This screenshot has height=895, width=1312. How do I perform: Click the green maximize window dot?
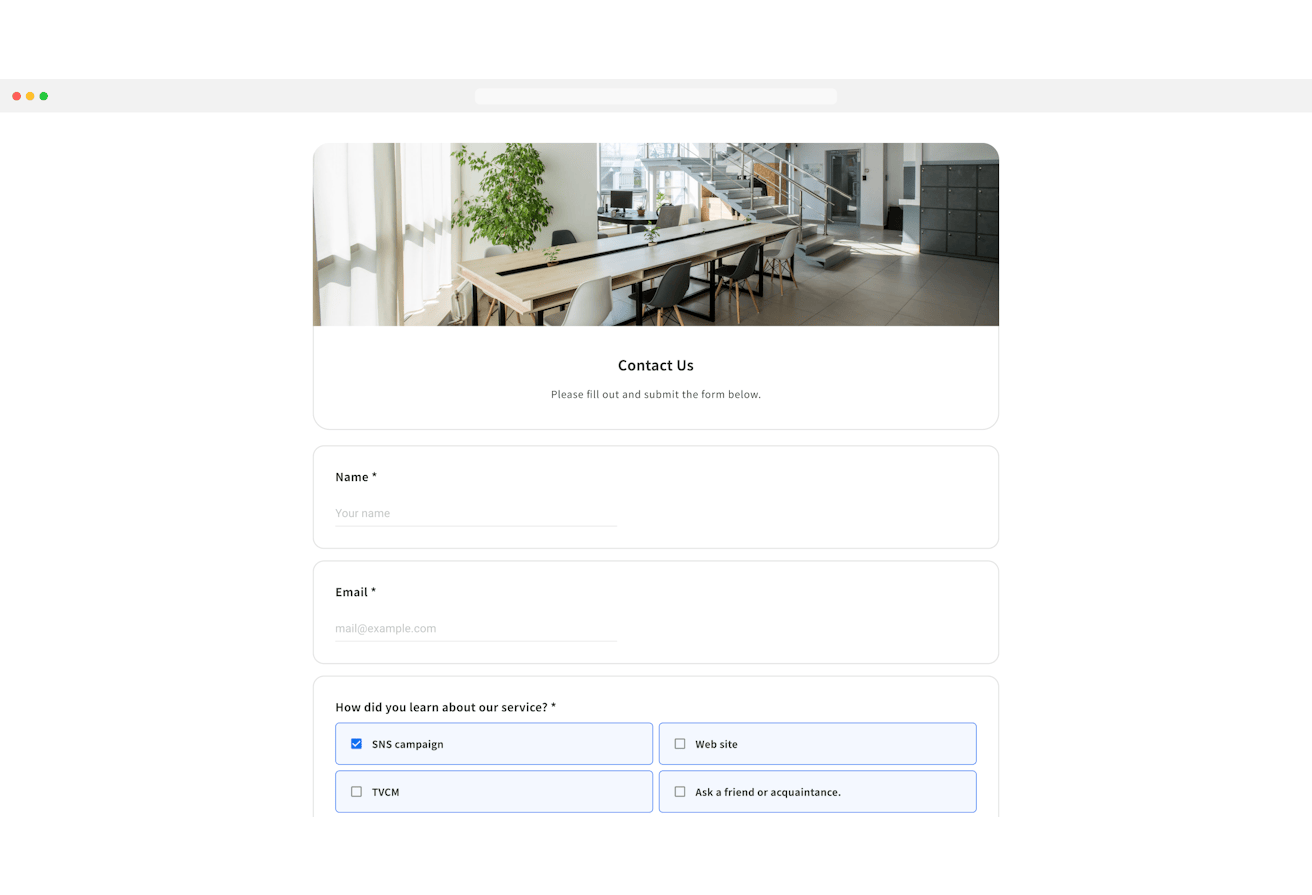pos(44,96)
